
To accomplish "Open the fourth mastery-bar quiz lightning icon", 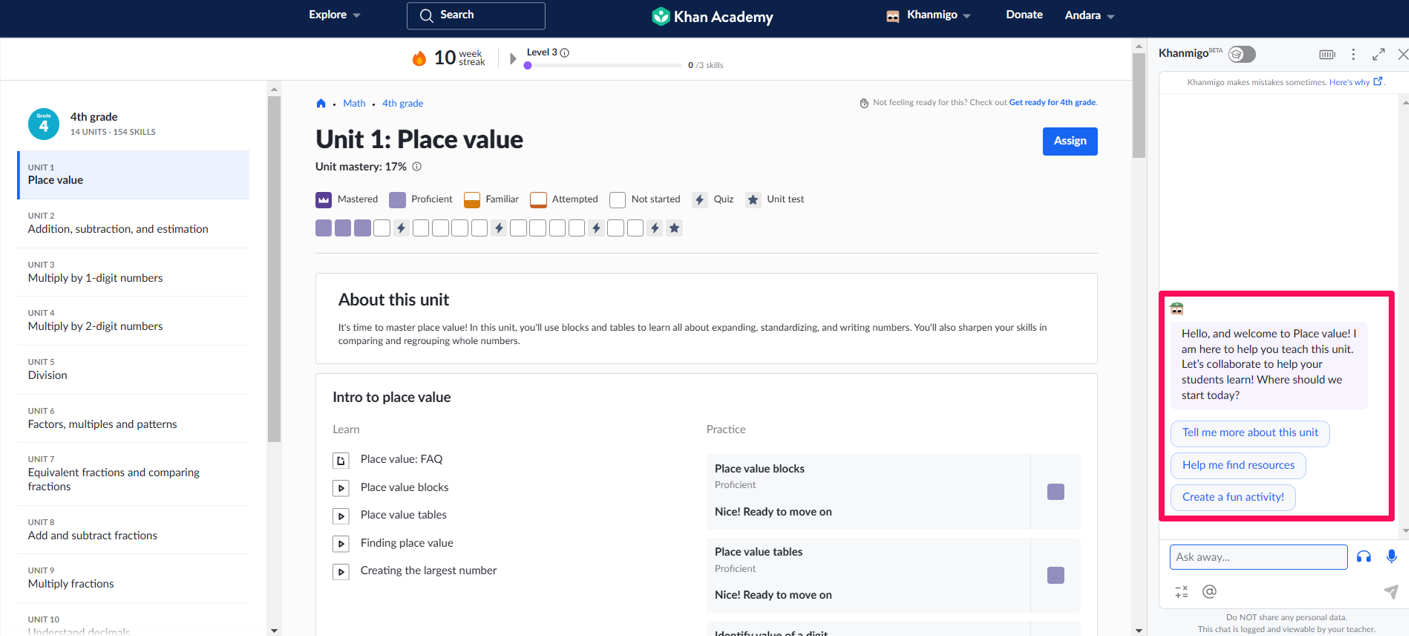I will (655, 228).
